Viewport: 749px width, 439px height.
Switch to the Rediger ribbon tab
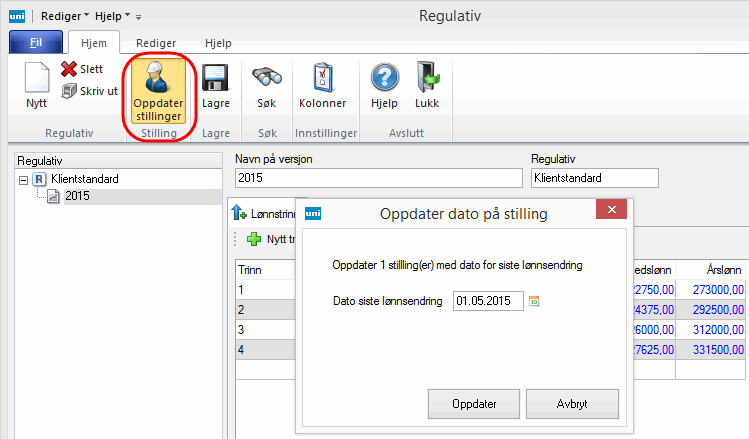[156, 44]
